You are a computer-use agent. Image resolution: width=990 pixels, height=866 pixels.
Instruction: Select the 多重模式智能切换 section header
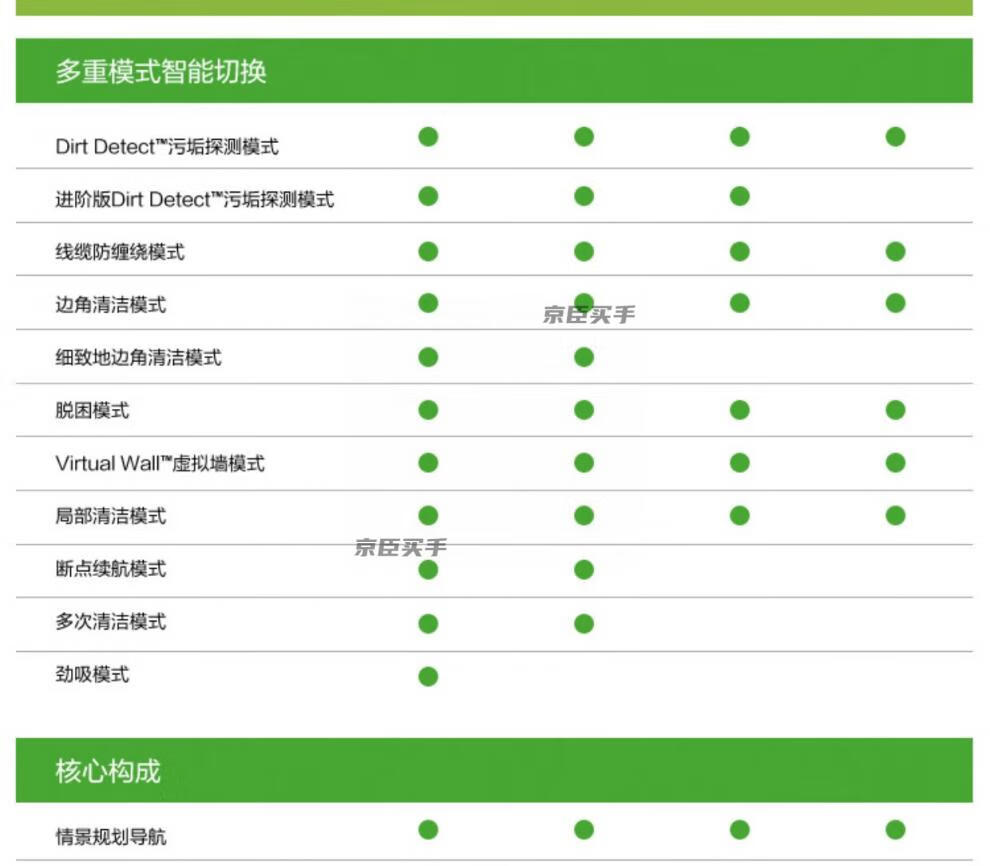tap(161, 72)
